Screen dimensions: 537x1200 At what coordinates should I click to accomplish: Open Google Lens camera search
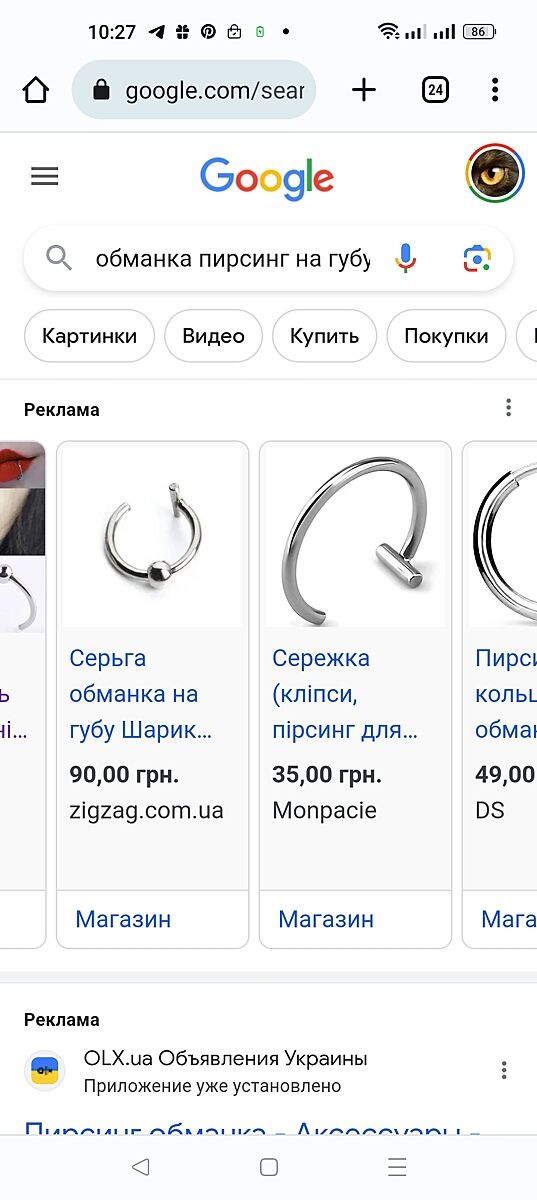tap(478, 259)
